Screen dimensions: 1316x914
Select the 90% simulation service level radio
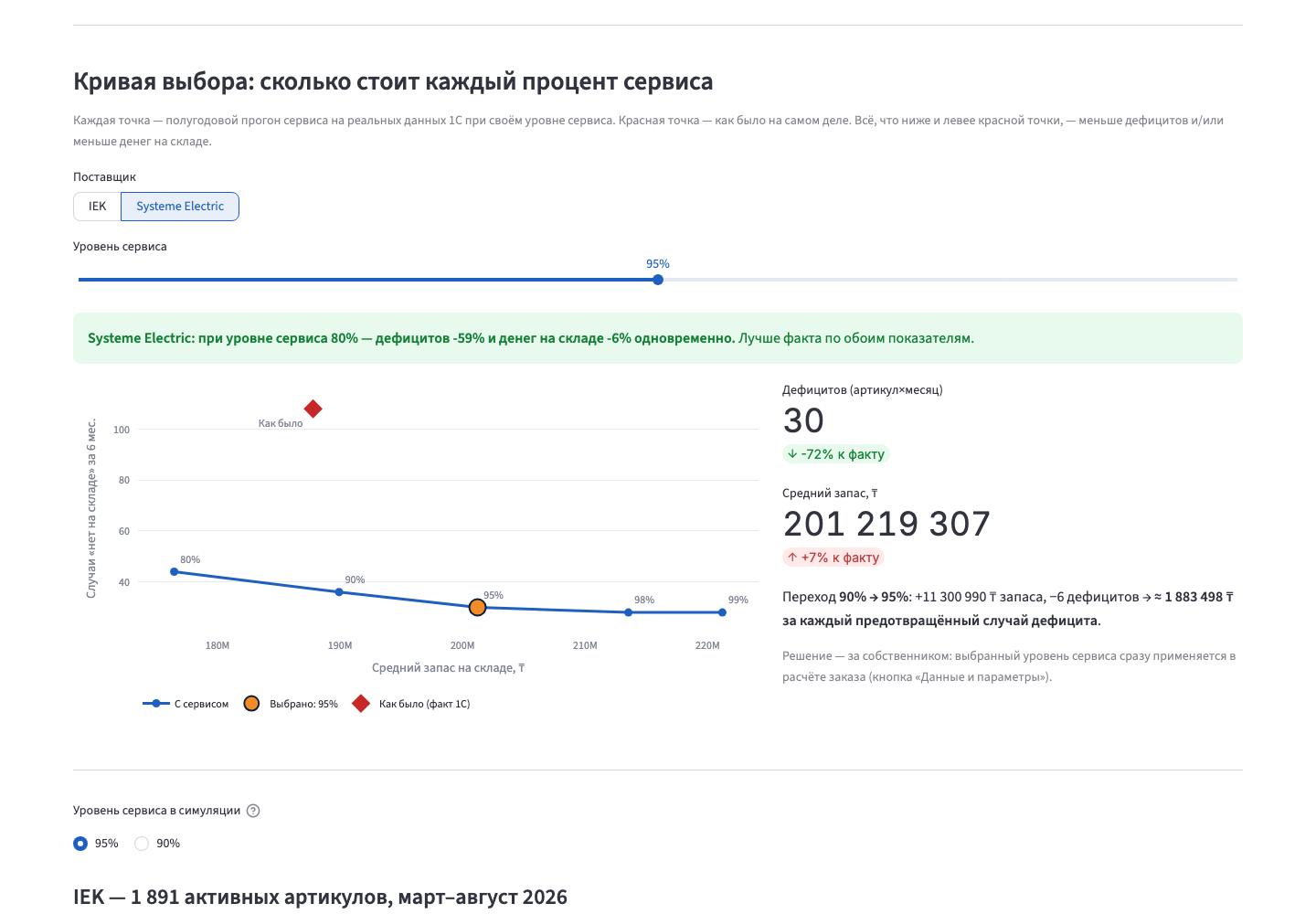click(x=142, y=844)
